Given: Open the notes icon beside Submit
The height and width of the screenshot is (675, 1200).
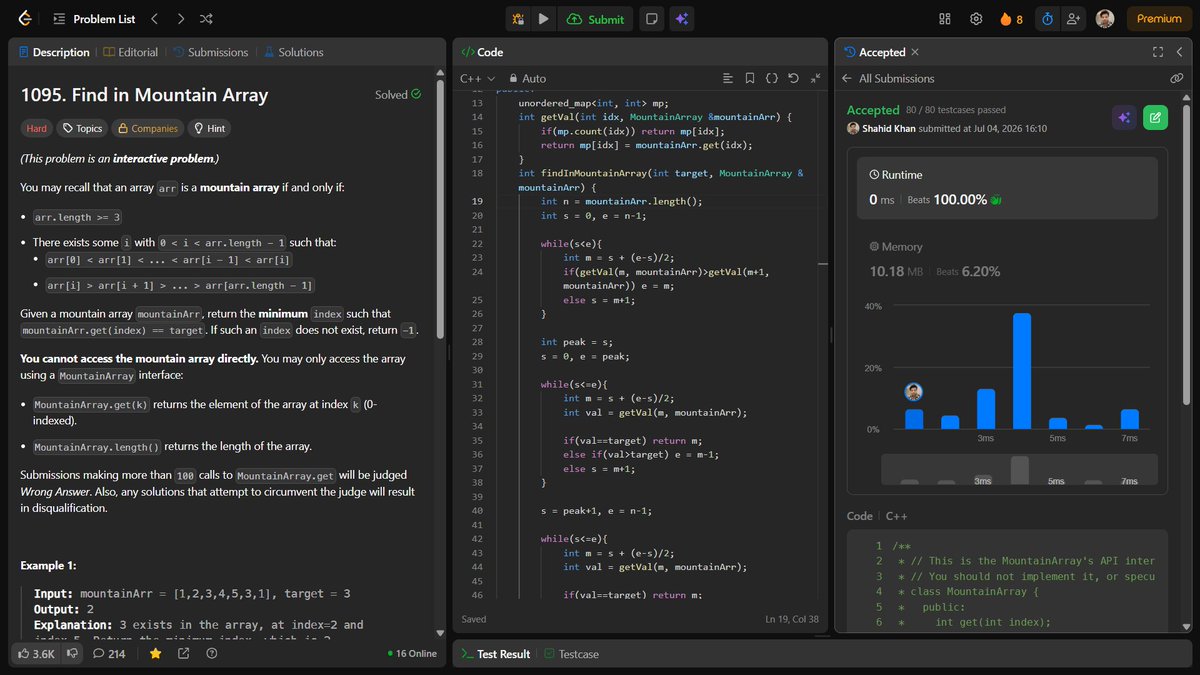Looking at the screenshot, I should [651, 19].
